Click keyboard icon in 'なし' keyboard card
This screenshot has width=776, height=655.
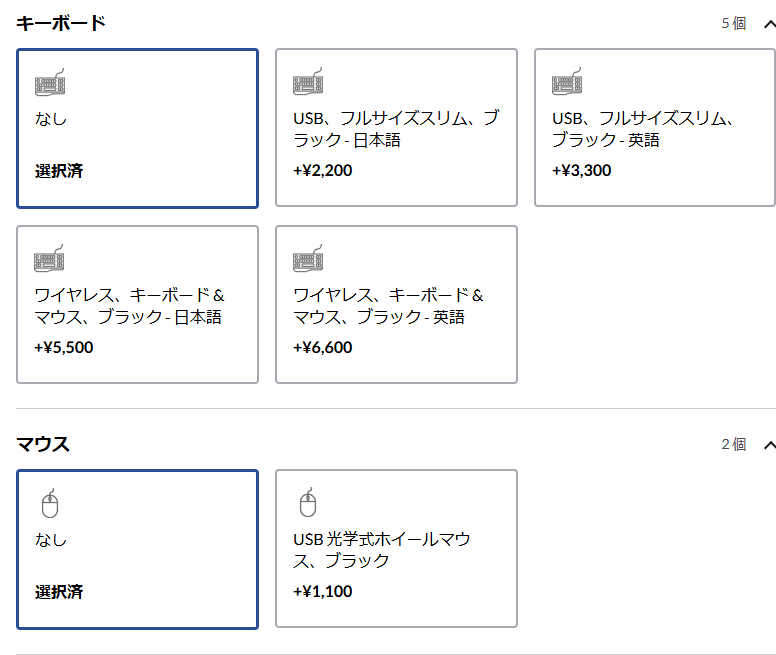pos(50,82)
